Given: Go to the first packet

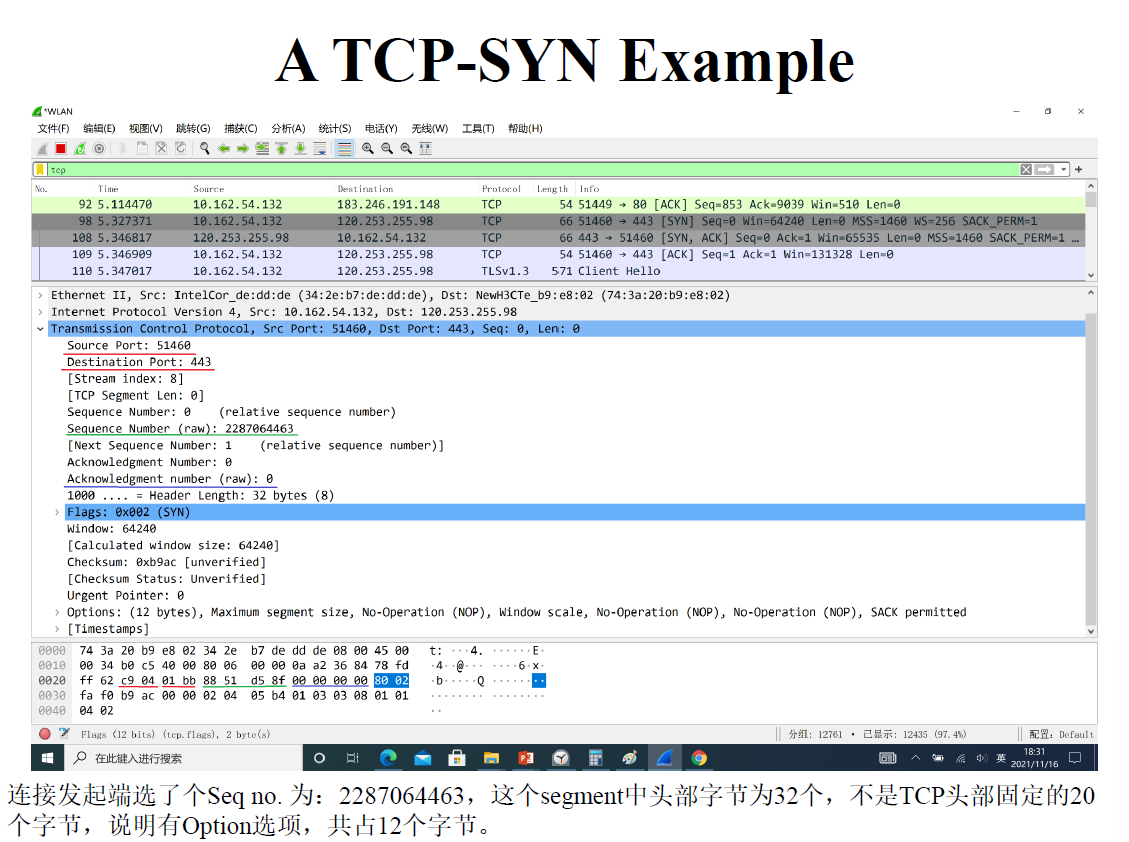Looking at the screenshot, I should pyautogui.click(x=281, y=148).
